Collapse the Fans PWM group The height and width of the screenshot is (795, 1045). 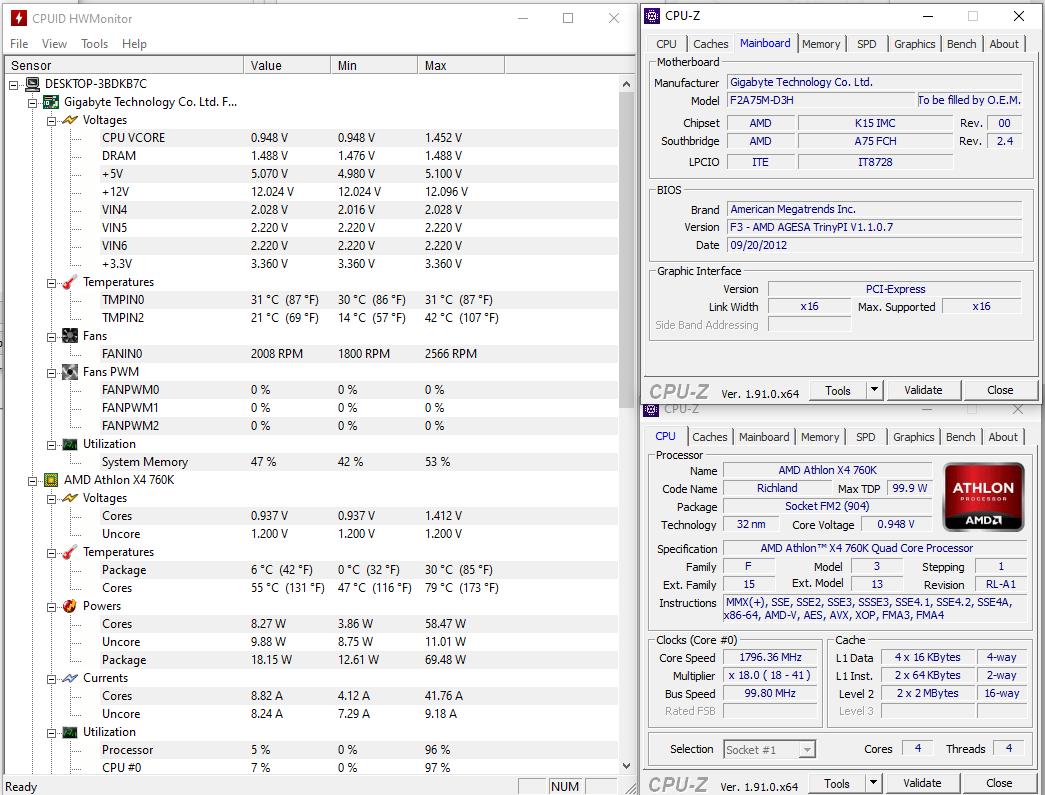51,373
